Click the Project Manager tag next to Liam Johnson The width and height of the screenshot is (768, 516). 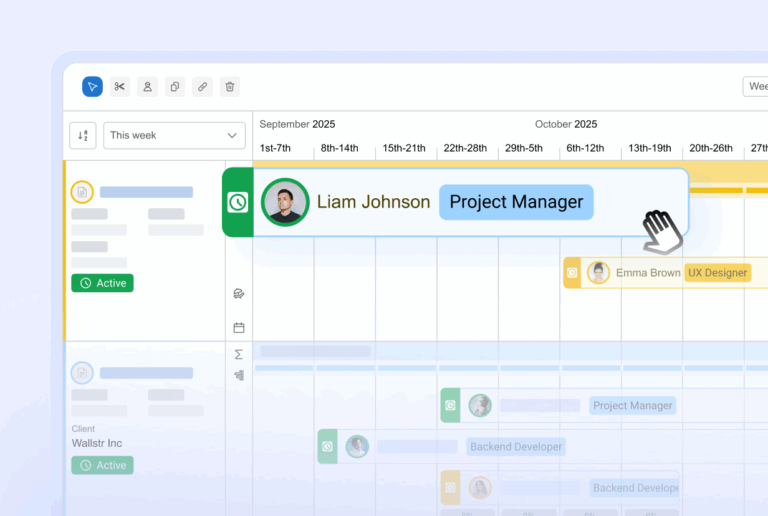coord(516,202)
